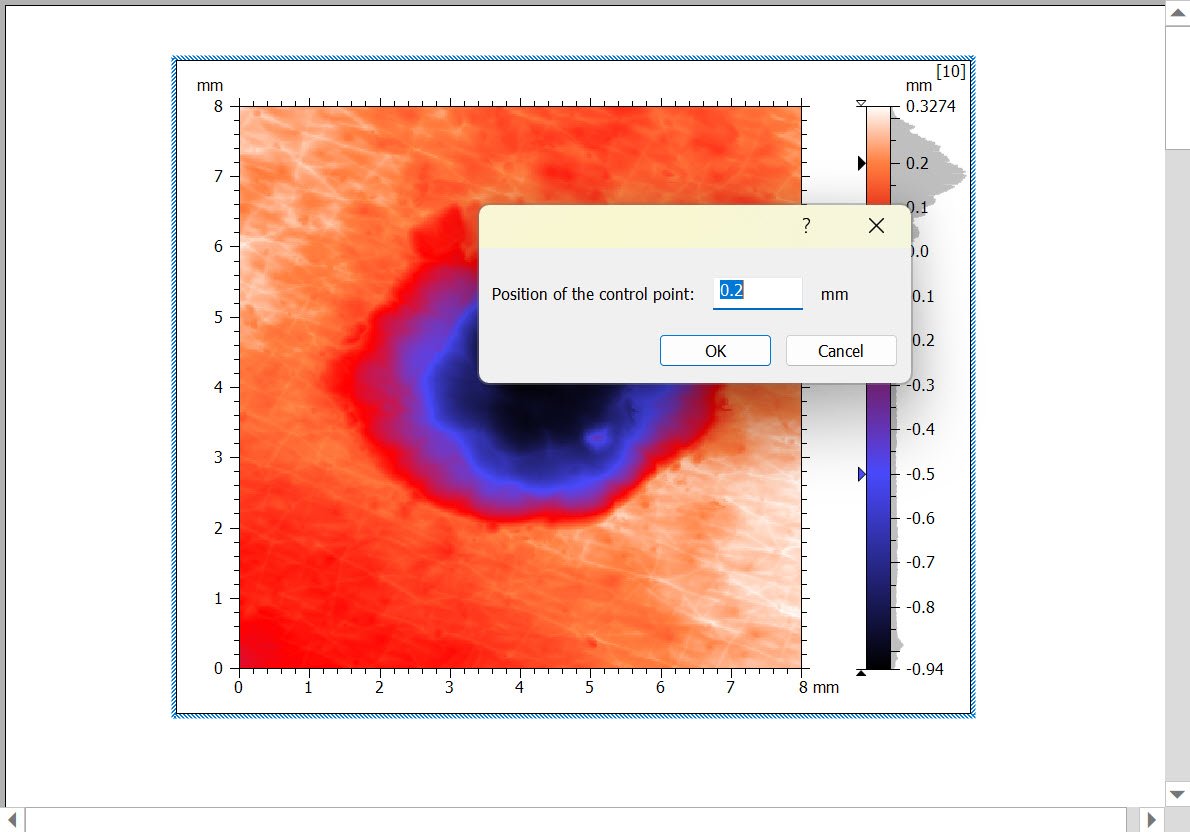Click the horizontal scrollbar right arrow
The height and width of the screenshot is (832, 1190).
[x=1151, y=820]
